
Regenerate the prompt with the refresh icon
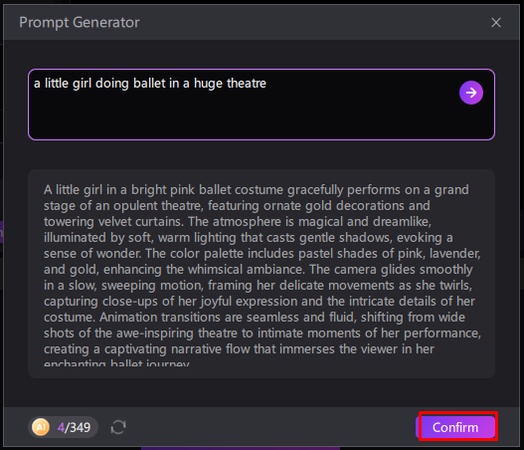pyautogui.click(x=118, y=427)
